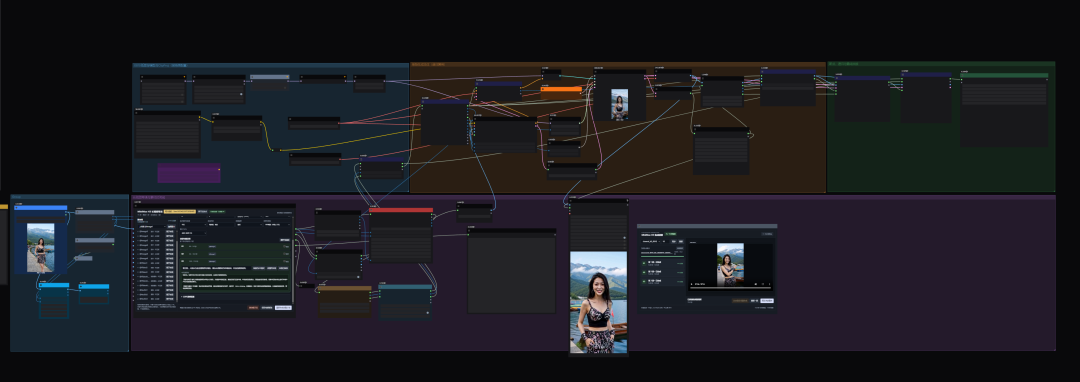Screen dimensions: 1080x382
Task: Click the purple note node
Action: 189,173
